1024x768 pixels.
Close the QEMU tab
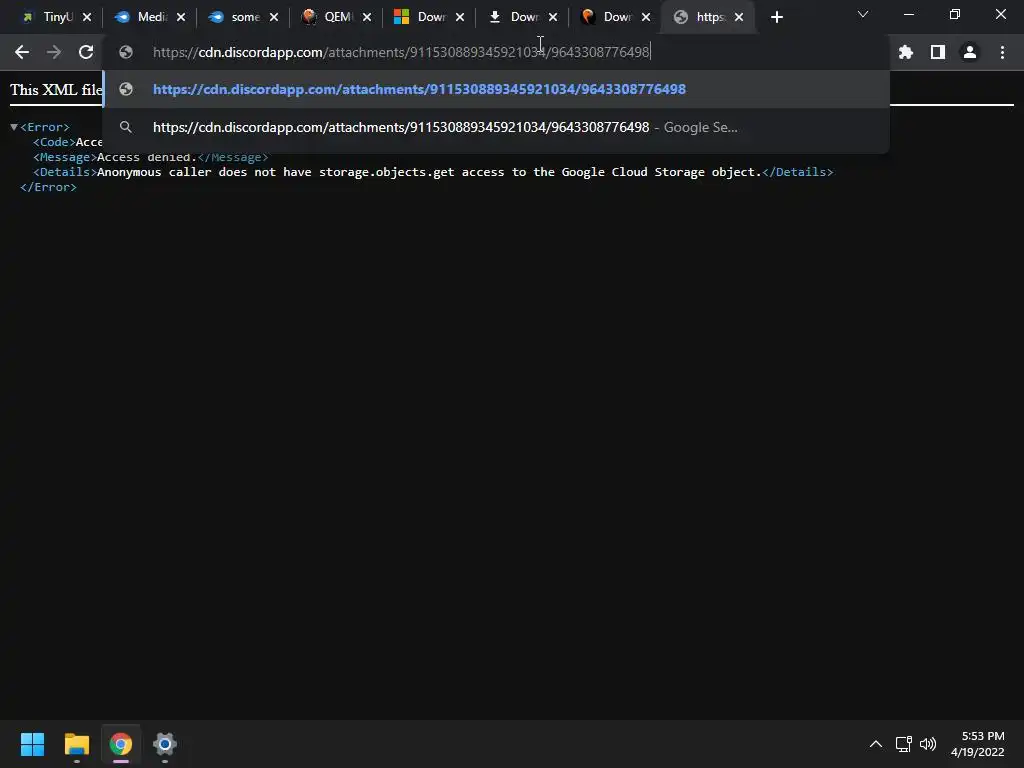pyautogui.click(x=367, y=17)
